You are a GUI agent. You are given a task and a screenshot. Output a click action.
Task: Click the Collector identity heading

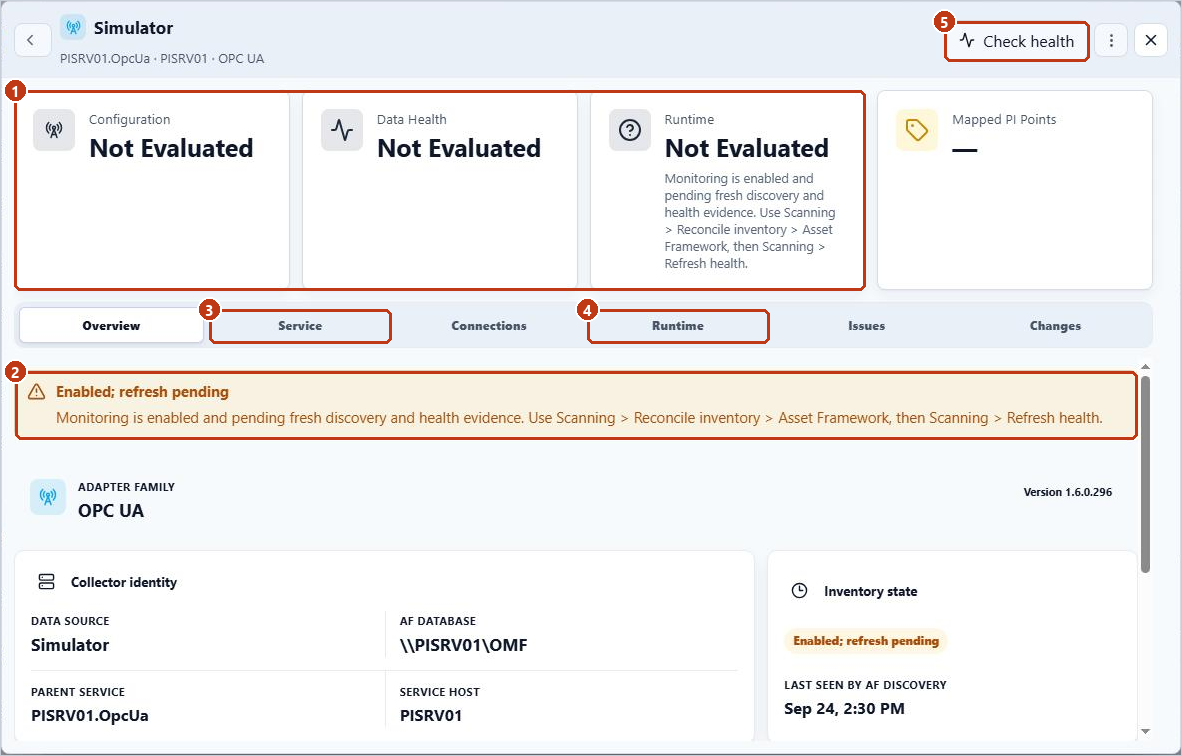[x=124, y=583]
